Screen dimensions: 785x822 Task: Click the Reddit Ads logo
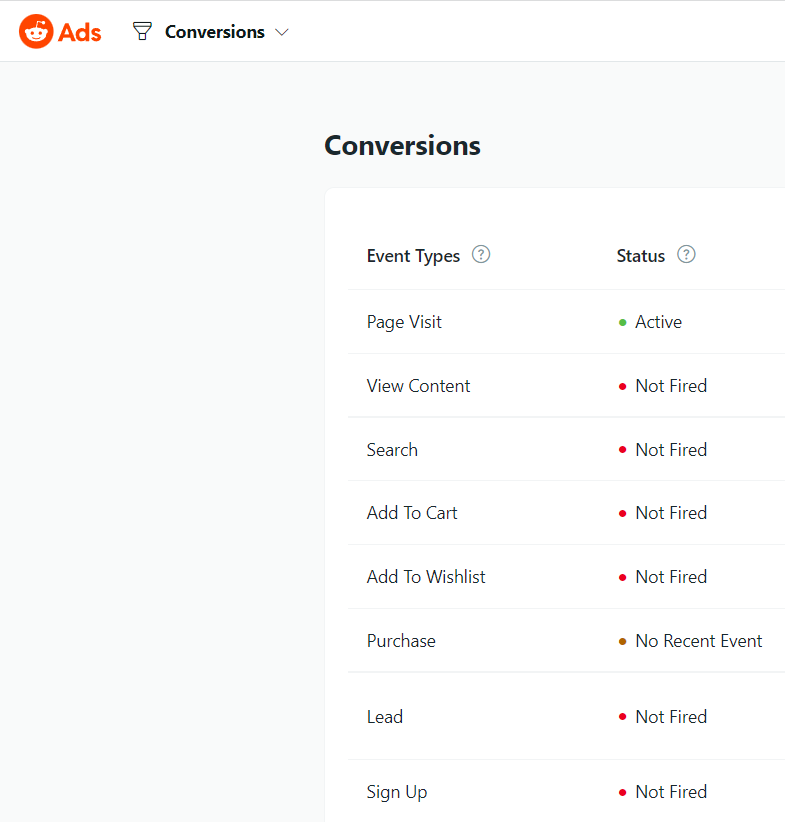[x=59, y=31]
